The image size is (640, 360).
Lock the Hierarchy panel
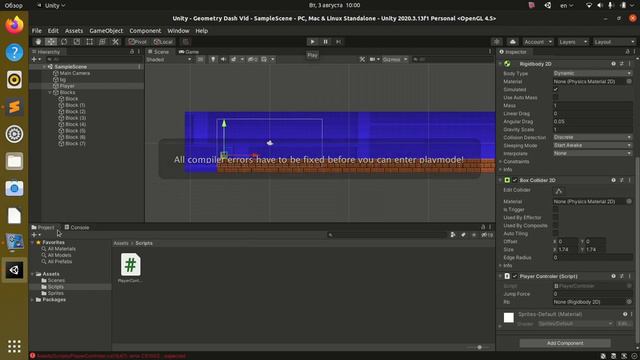pos(132,52)
